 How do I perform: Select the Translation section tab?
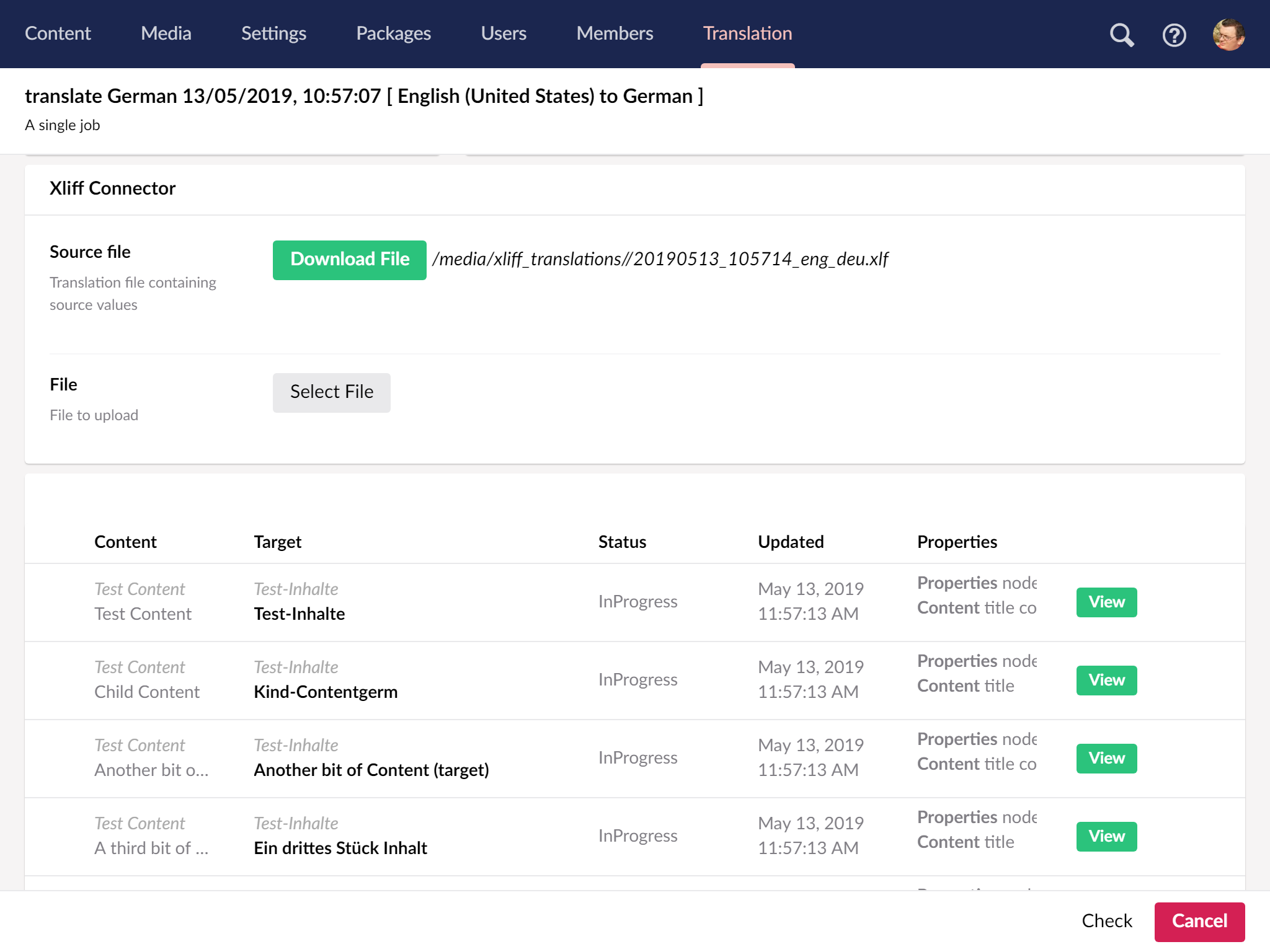click(x=747, y=33)
